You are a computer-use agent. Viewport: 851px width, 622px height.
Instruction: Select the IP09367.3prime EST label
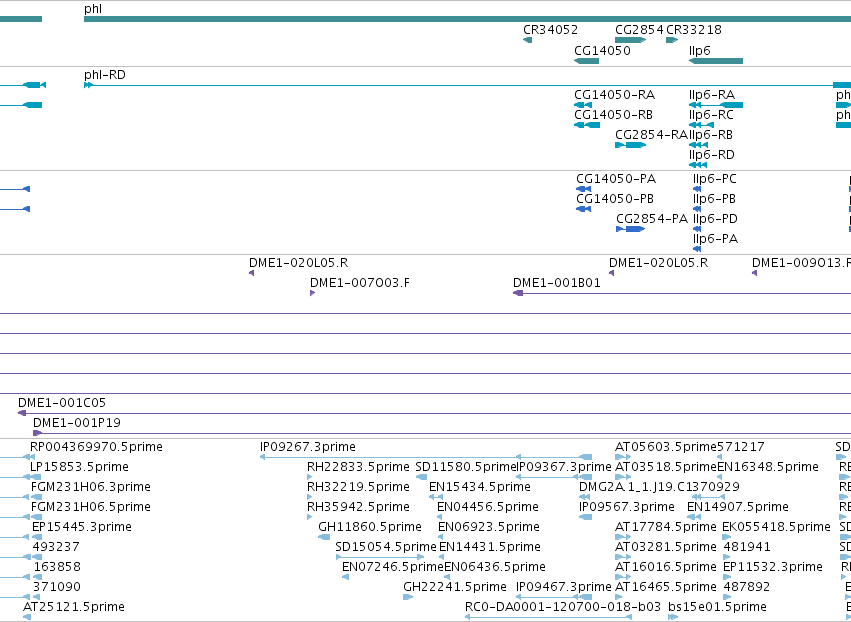[x=563, y=467]
